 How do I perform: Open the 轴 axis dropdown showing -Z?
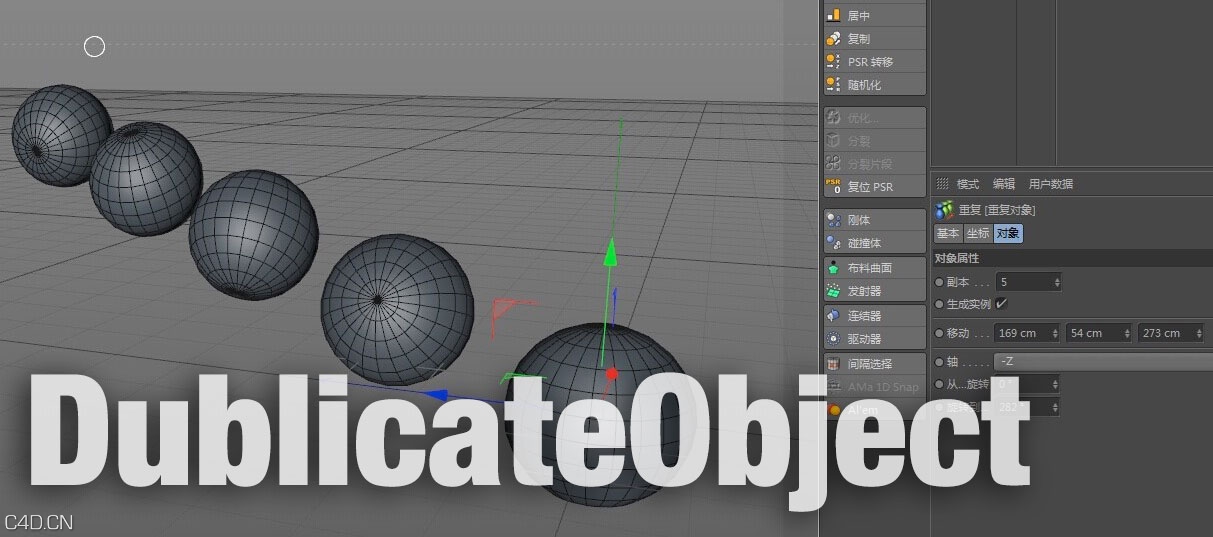[1103, 361]
